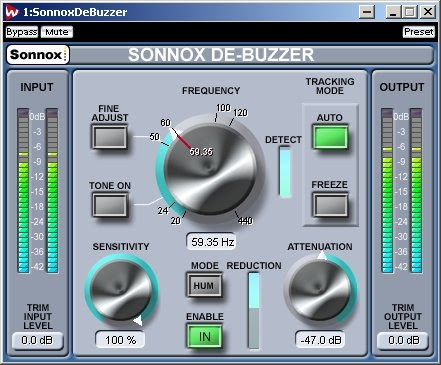This screenshot has height=365, width=441.
Task: Toggle the Fine Adjust button
Action: (109, 137)
